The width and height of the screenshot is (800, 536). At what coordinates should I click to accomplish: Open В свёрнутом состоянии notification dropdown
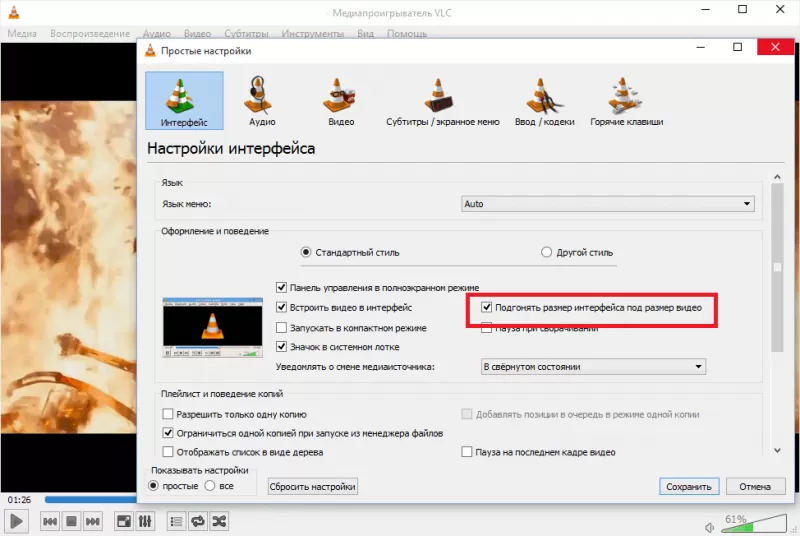coord(593,367)
